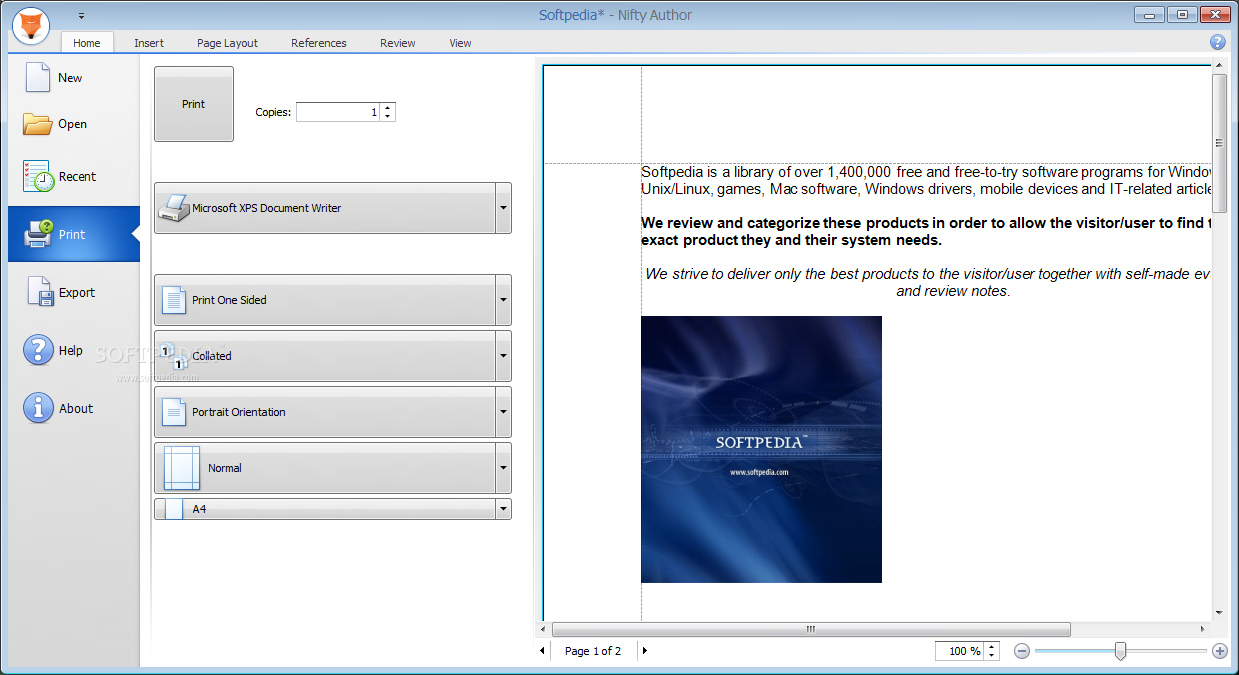Click the New document icon
Viewport: 1239px width, 675px height.
(x=37, y=77)
